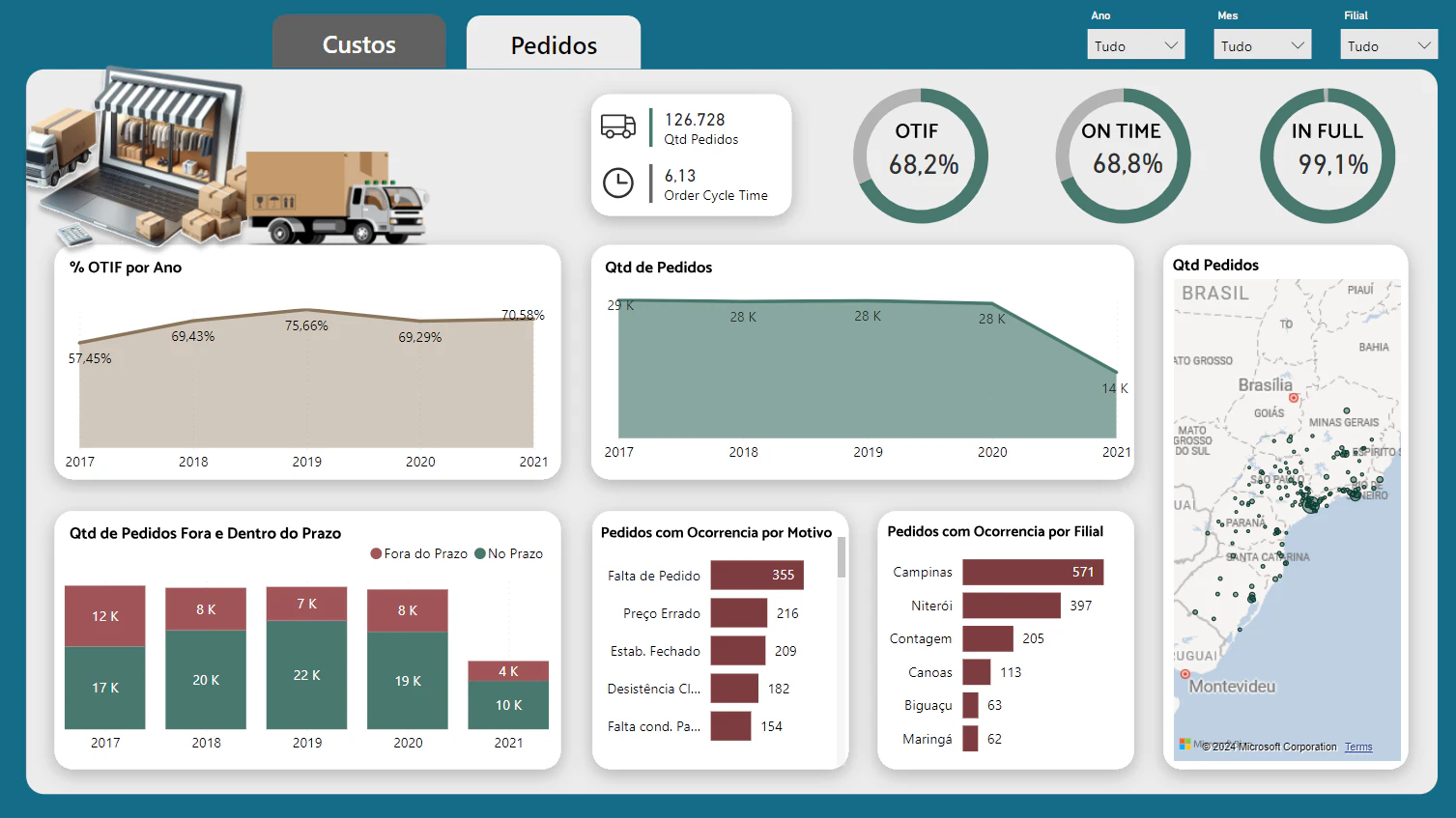The image size is (1456, 818).
Task: Click the Maringá bar
Action: coord(971,739)
